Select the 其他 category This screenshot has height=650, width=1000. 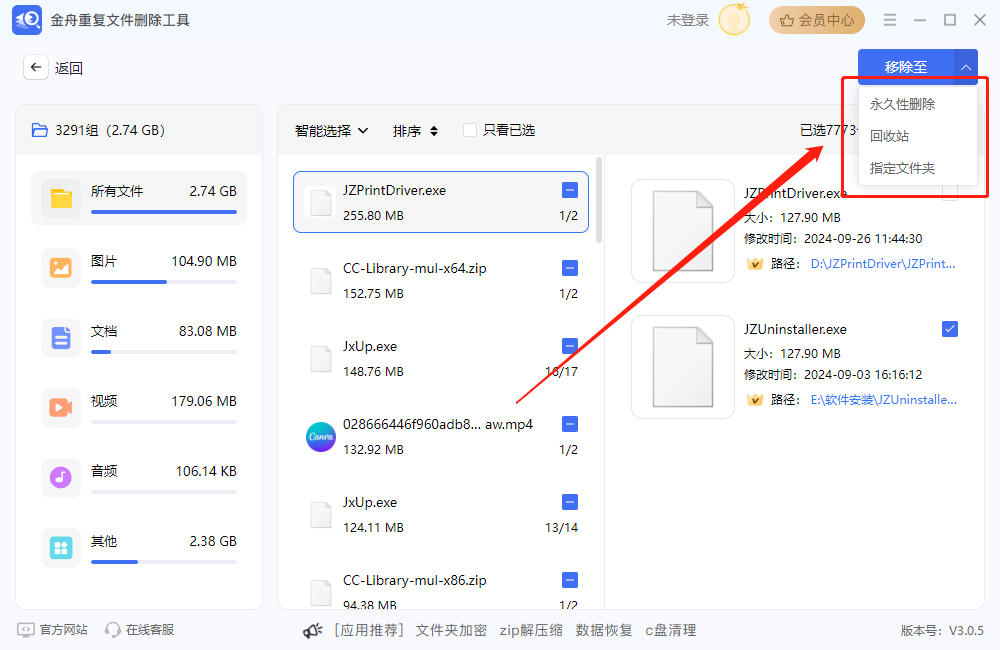139,547
